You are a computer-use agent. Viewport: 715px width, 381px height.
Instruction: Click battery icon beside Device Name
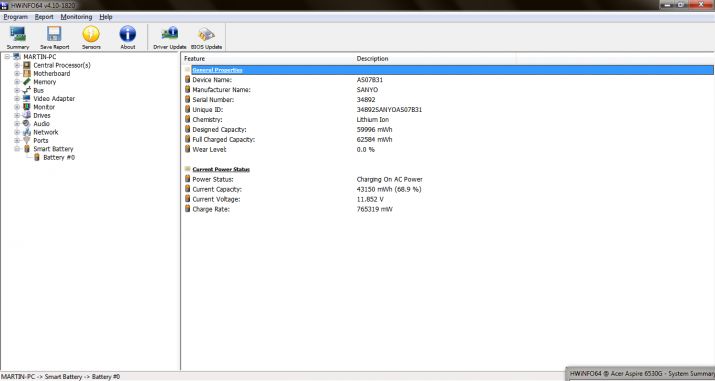(187, 79)
